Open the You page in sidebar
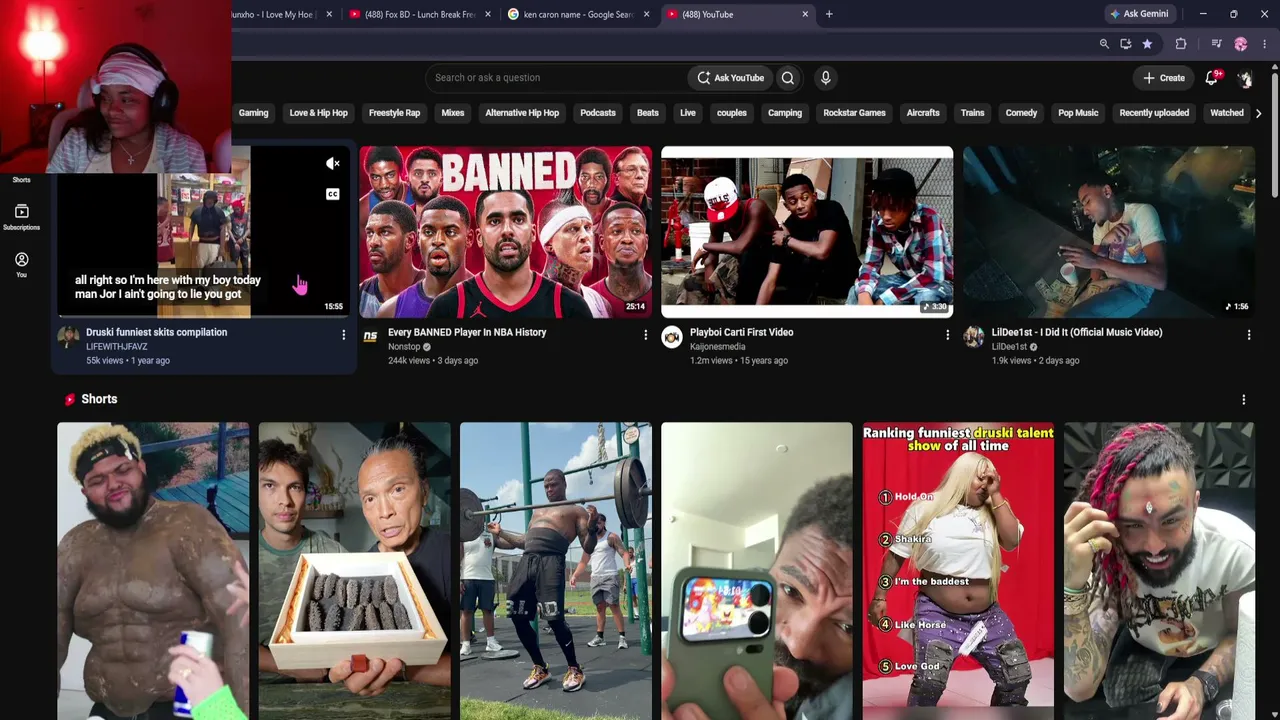1280x720 pixels. tap(21, 265)
